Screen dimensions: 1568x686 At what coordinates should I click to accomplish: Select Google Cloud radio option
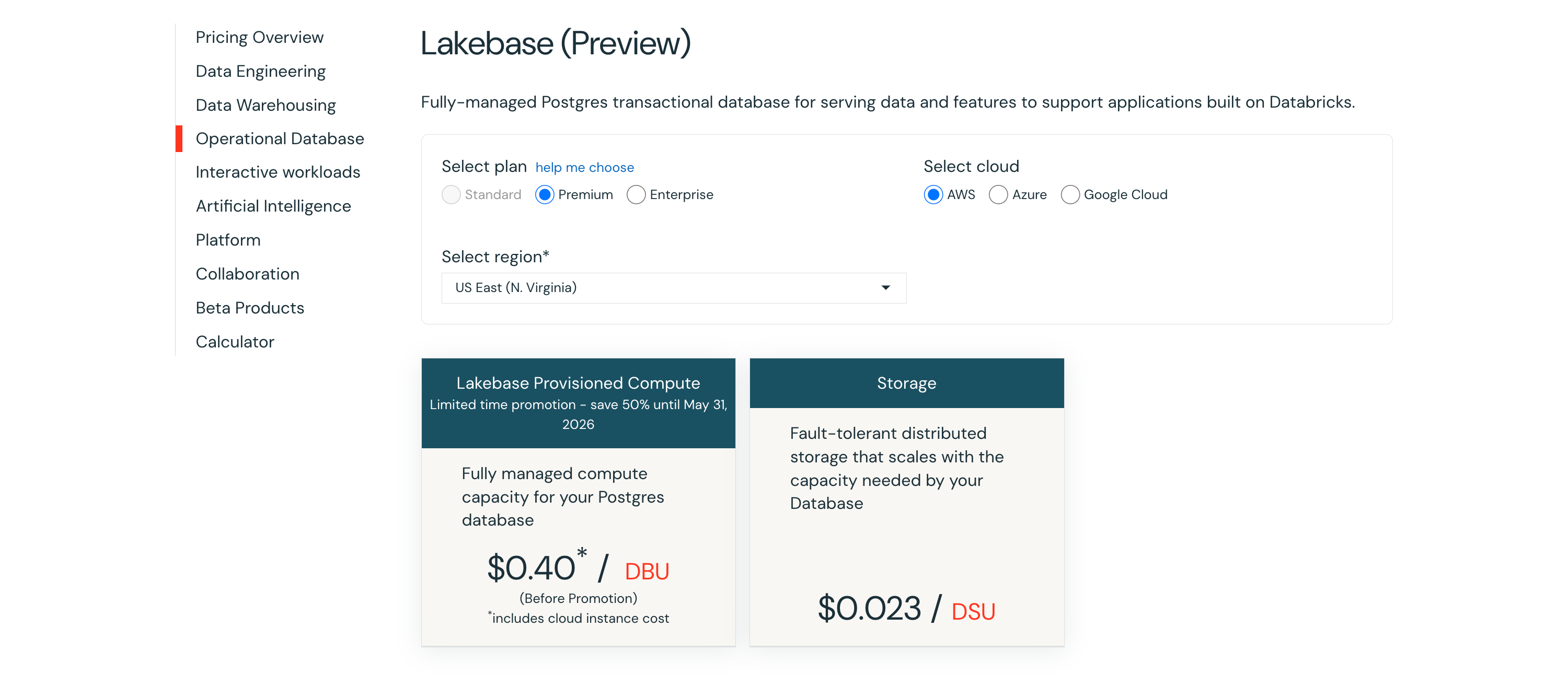[1070, 195]
